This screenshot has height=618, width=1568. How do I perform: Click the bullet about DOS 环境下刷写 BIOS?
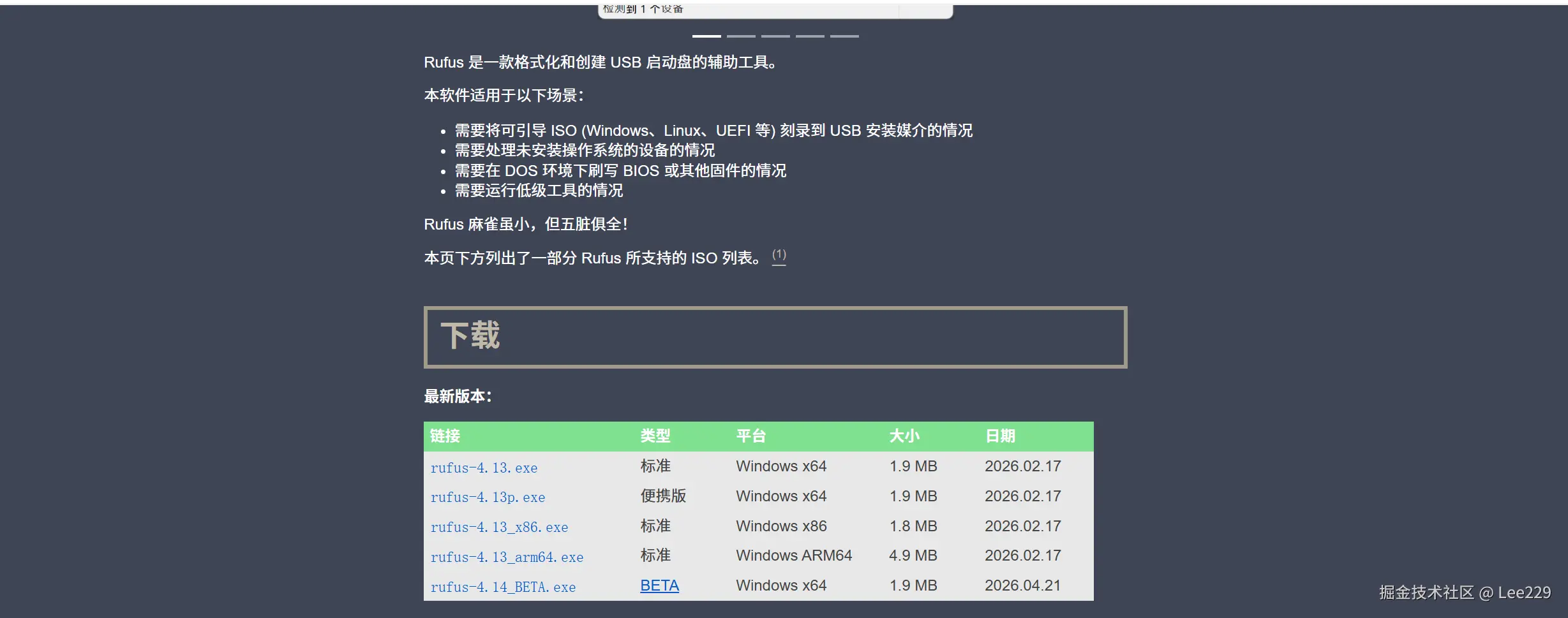(x=620, y=171)
